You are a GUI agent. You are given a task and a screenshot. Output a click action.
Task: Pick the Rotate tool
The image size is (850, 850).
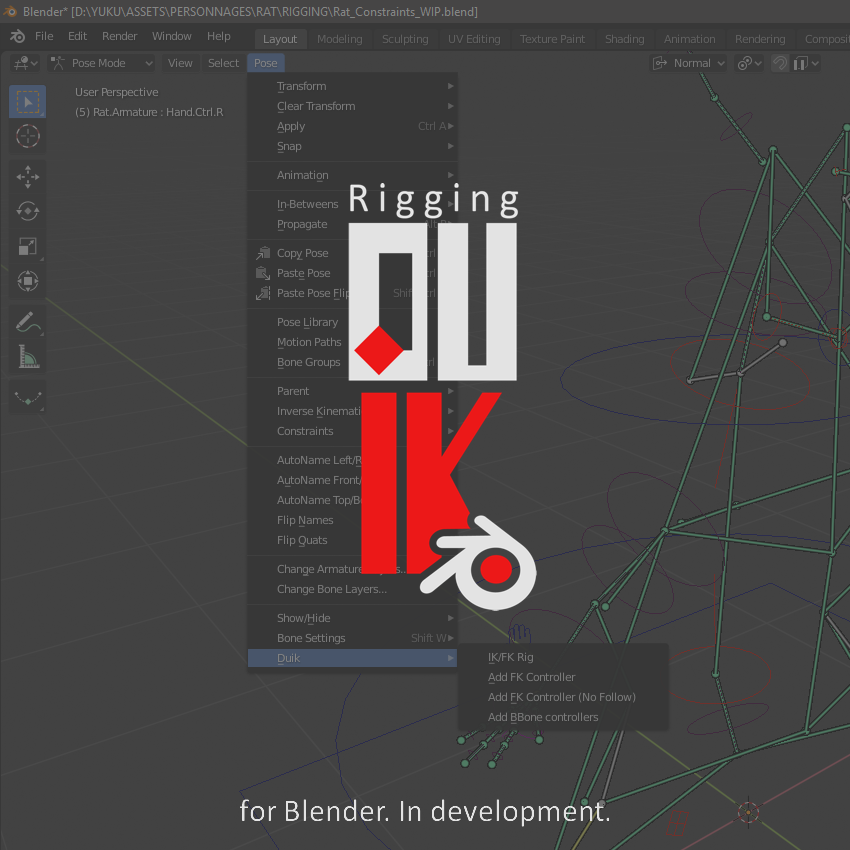[x=27, y=211]
